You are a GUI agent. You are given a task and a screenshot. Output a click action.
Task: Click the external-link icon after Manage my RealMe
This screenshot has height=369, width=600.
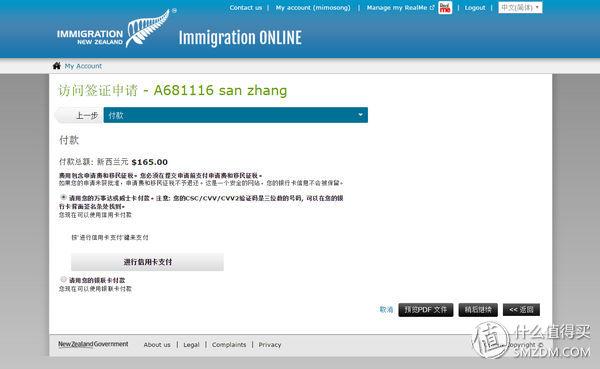click(432, 8)
